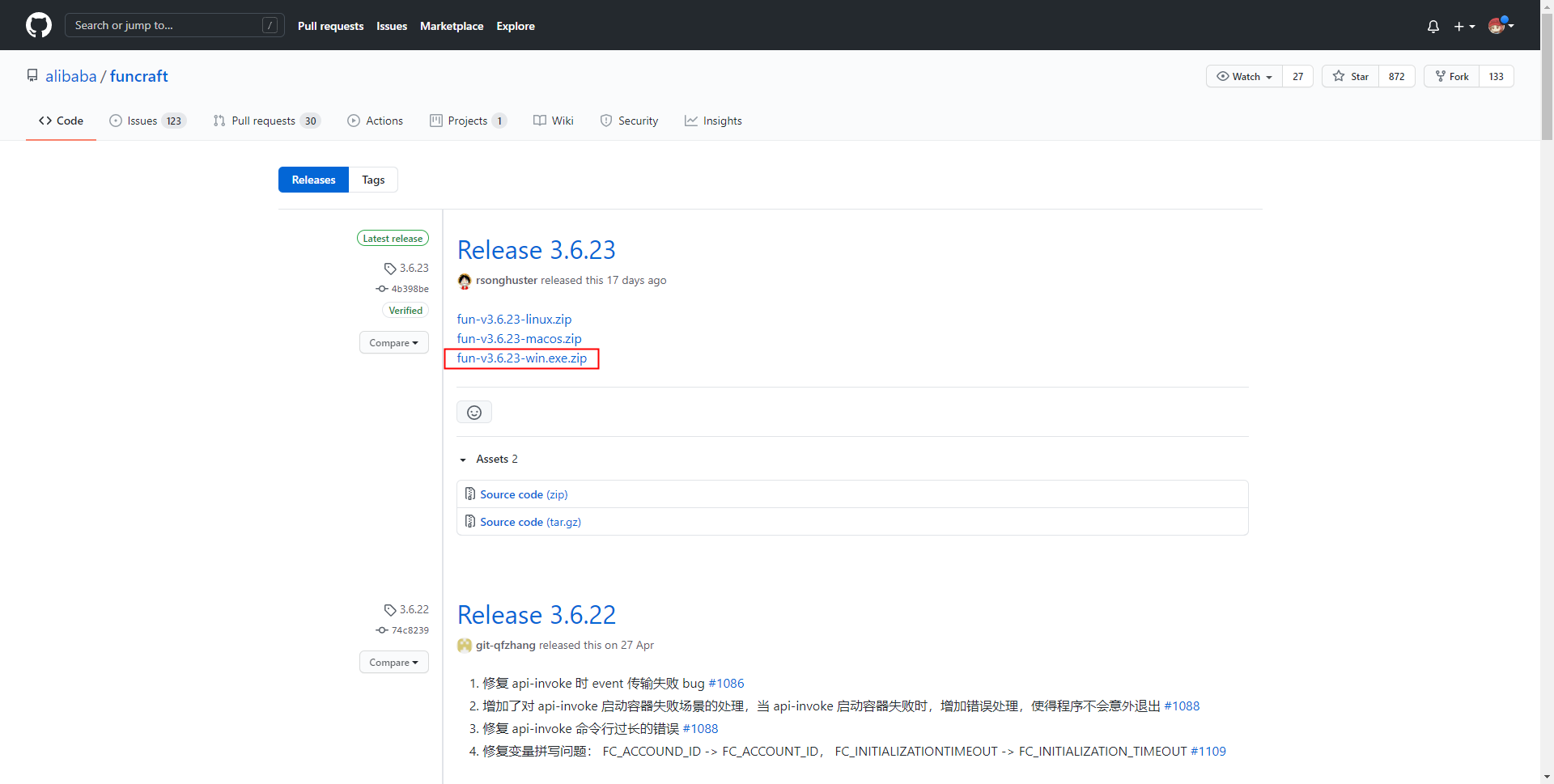The width and height of the screenshot is (1554, 784).
Task: Open issue #1088 in changelog item two
Action: 1182,706
